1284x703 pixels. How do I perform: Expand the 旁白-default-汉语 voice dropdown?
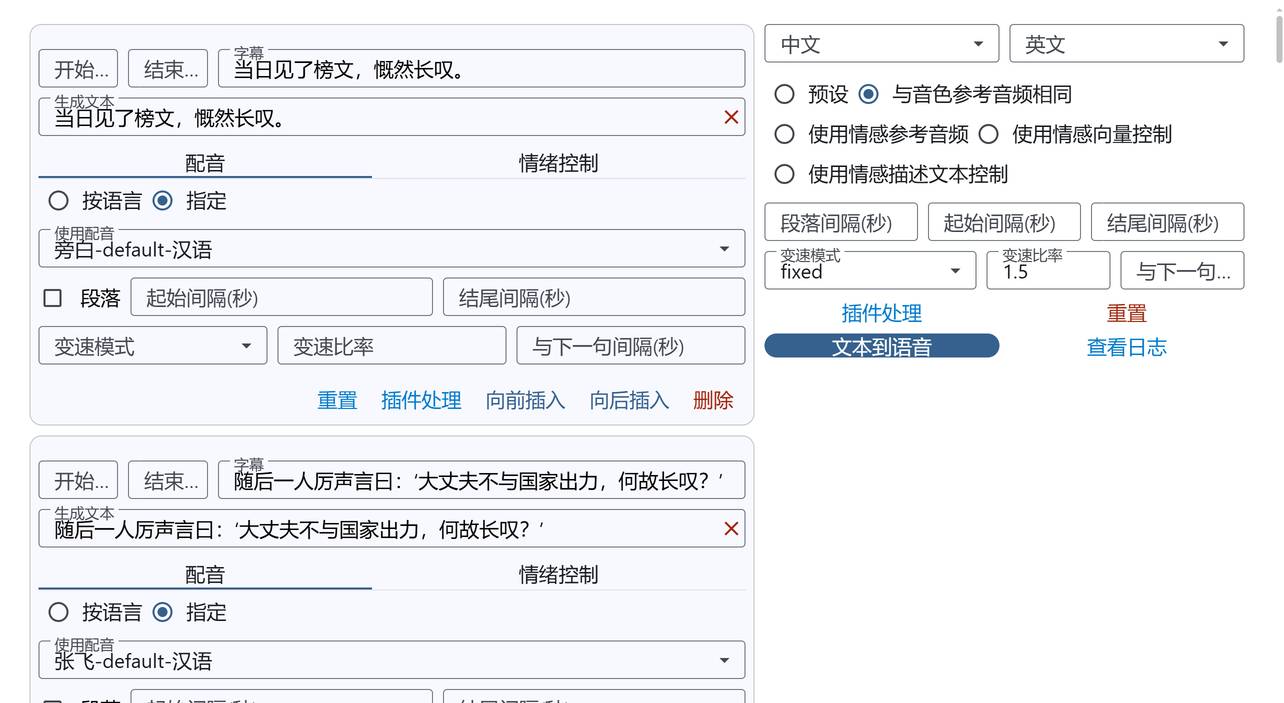pos(391,249)
